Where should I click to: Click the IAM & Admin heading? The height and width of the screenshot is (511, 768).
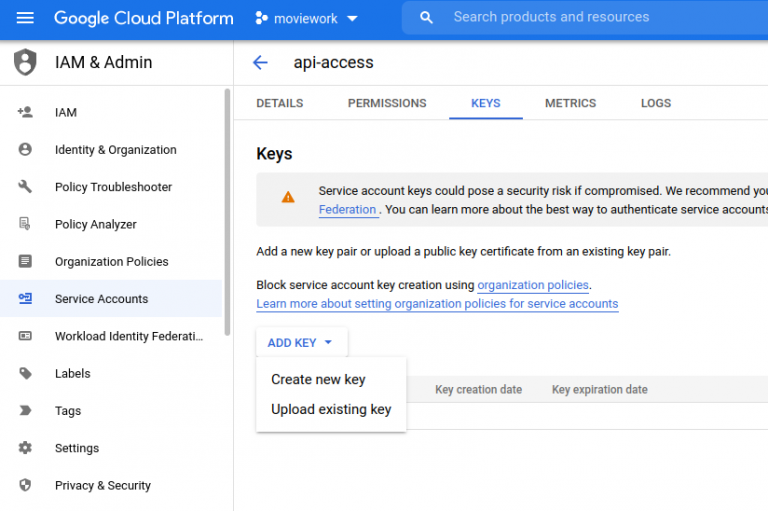tap(103, 62)
